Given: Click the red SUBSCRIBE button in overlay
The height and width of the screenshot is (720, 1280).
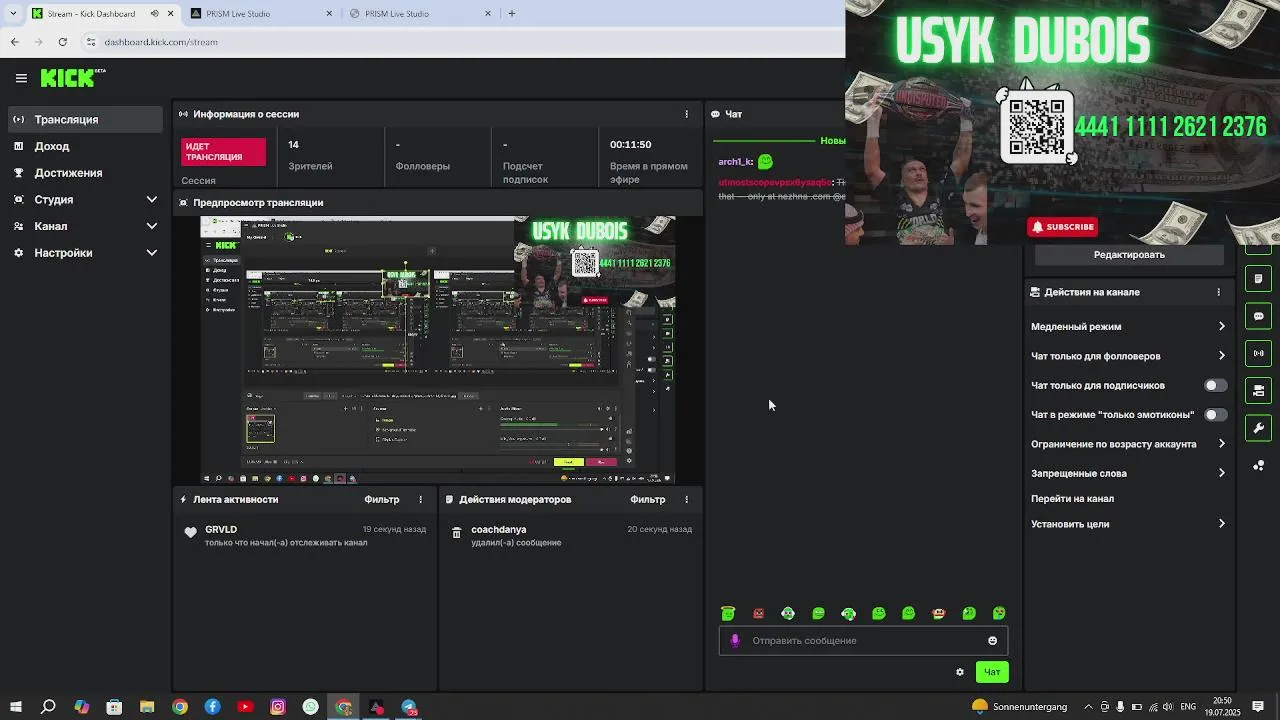Looking at the screenshot, I should pos(1062,227).
